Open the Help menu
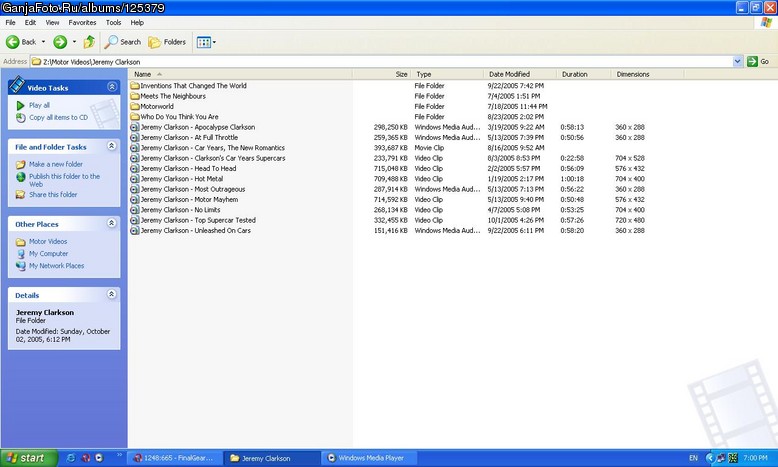 click(x=137, y=22)
